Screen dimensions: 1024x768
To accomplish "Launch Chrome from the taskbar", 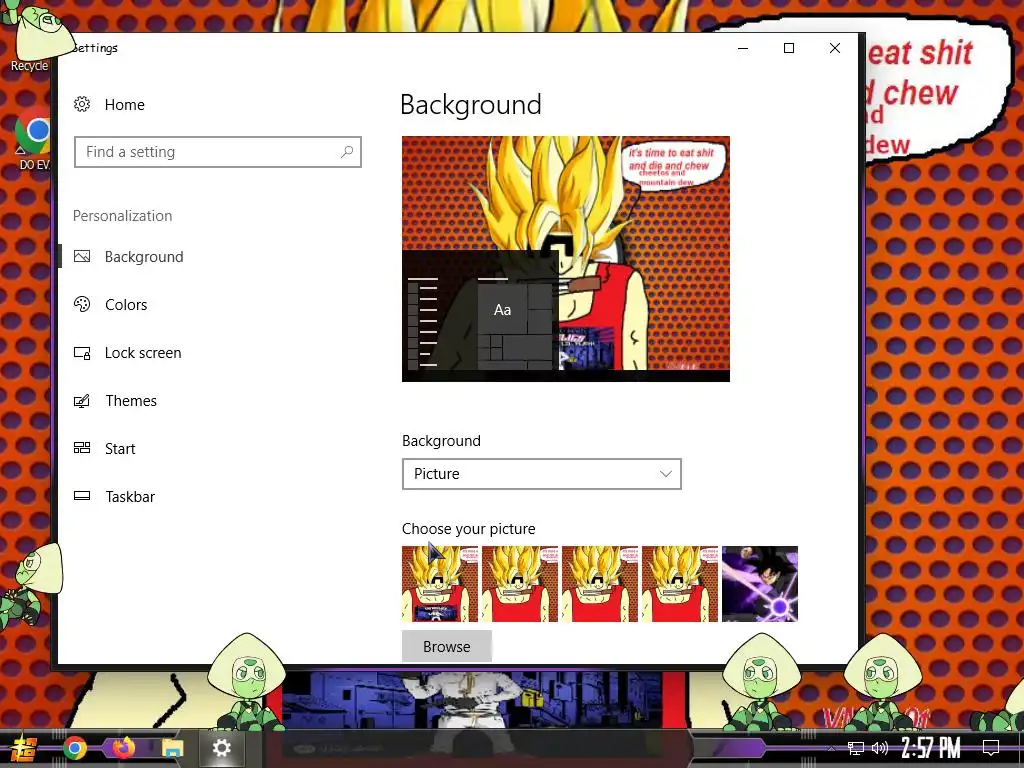I will click(x=75, y=748).
